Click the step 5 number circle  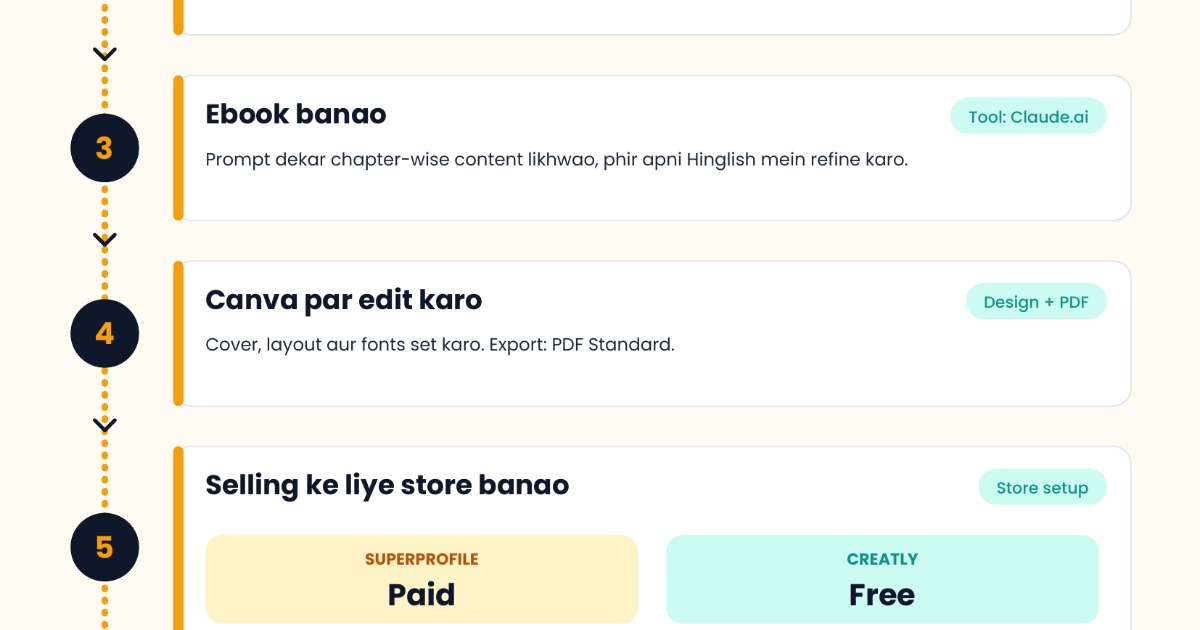(105, 547)
